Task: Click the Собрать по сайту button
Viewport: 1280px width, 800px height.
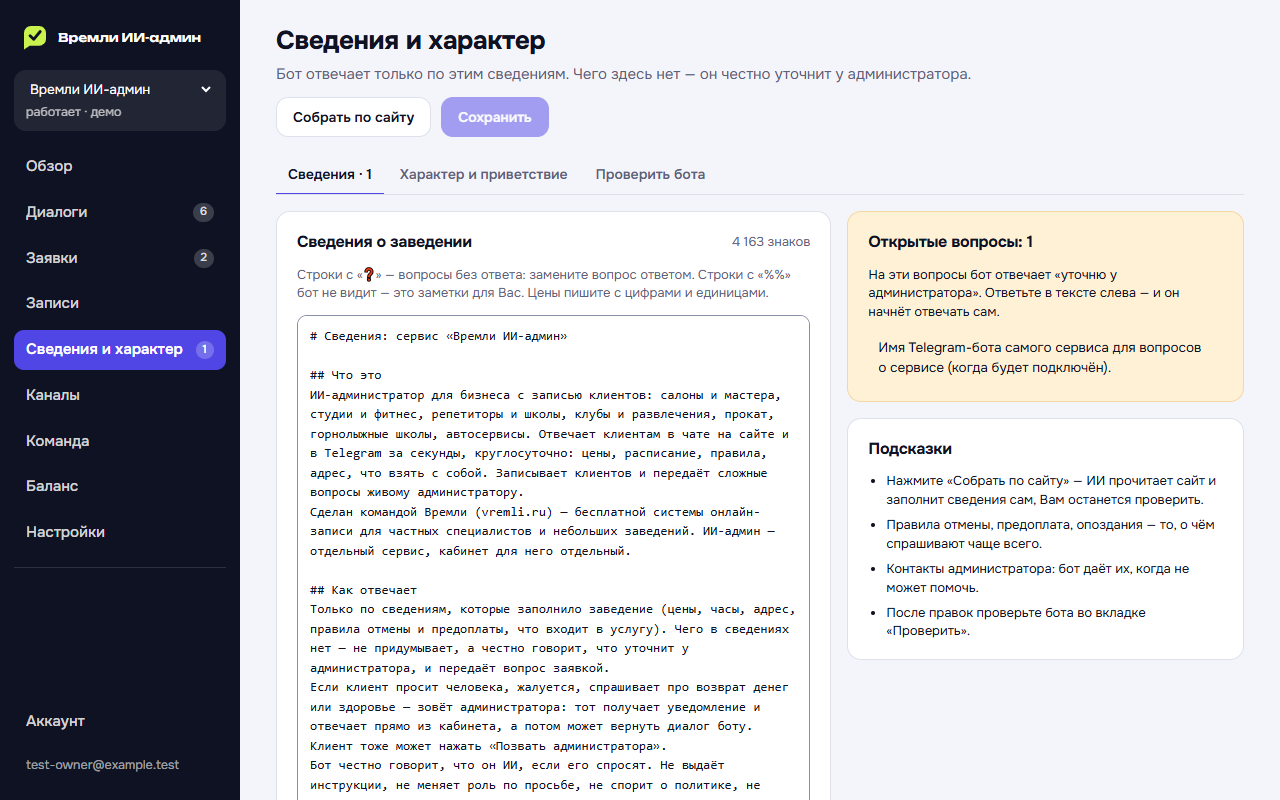Action: pyautogui.click(x=353, y=117)
